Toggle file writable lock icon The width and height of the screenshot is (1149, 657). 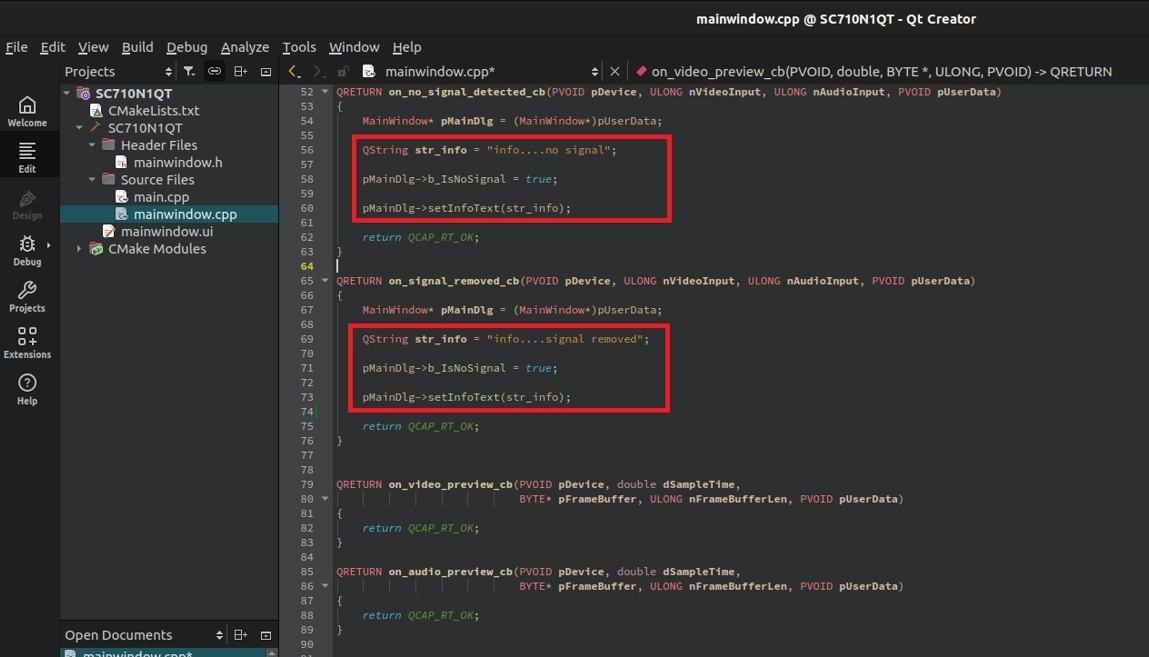[x=343, y=71]
